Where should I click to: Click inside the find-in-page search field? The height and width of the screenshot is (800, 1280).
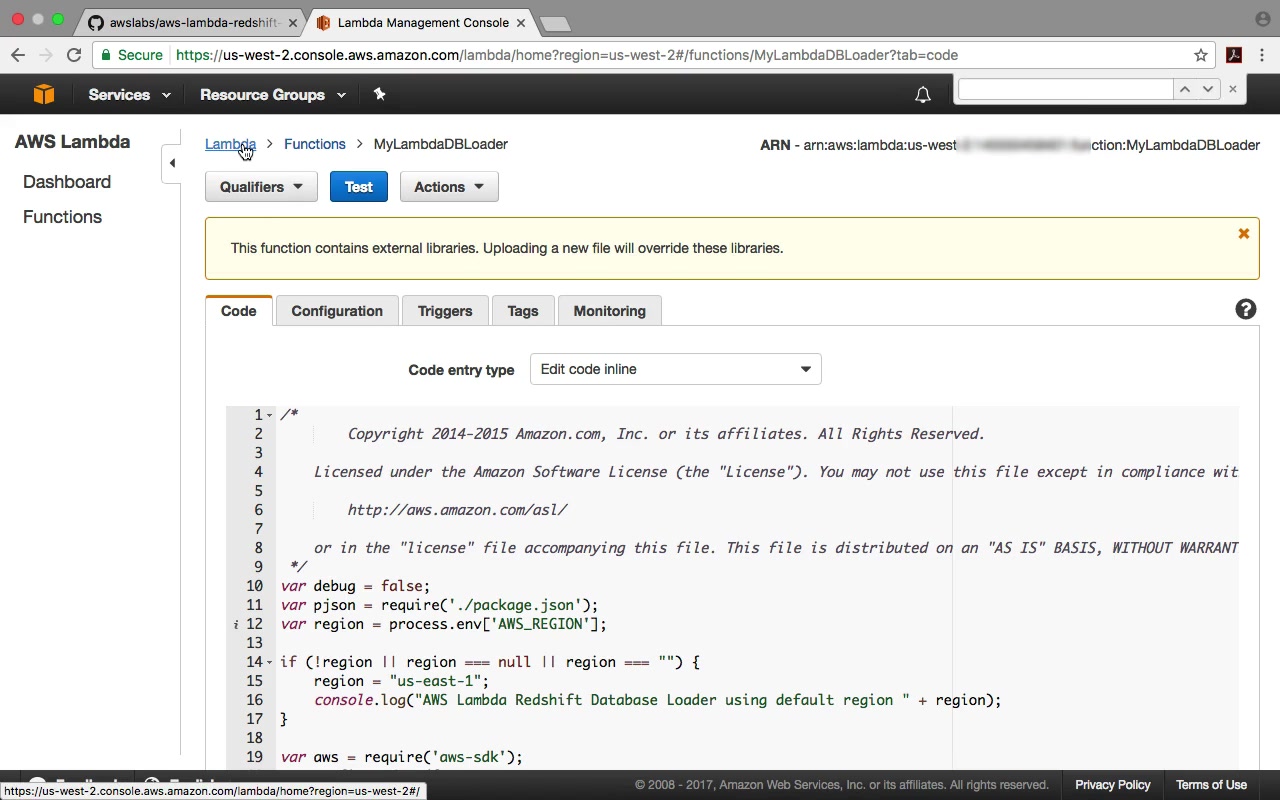pyautogui.click(x=1064, y=89)
